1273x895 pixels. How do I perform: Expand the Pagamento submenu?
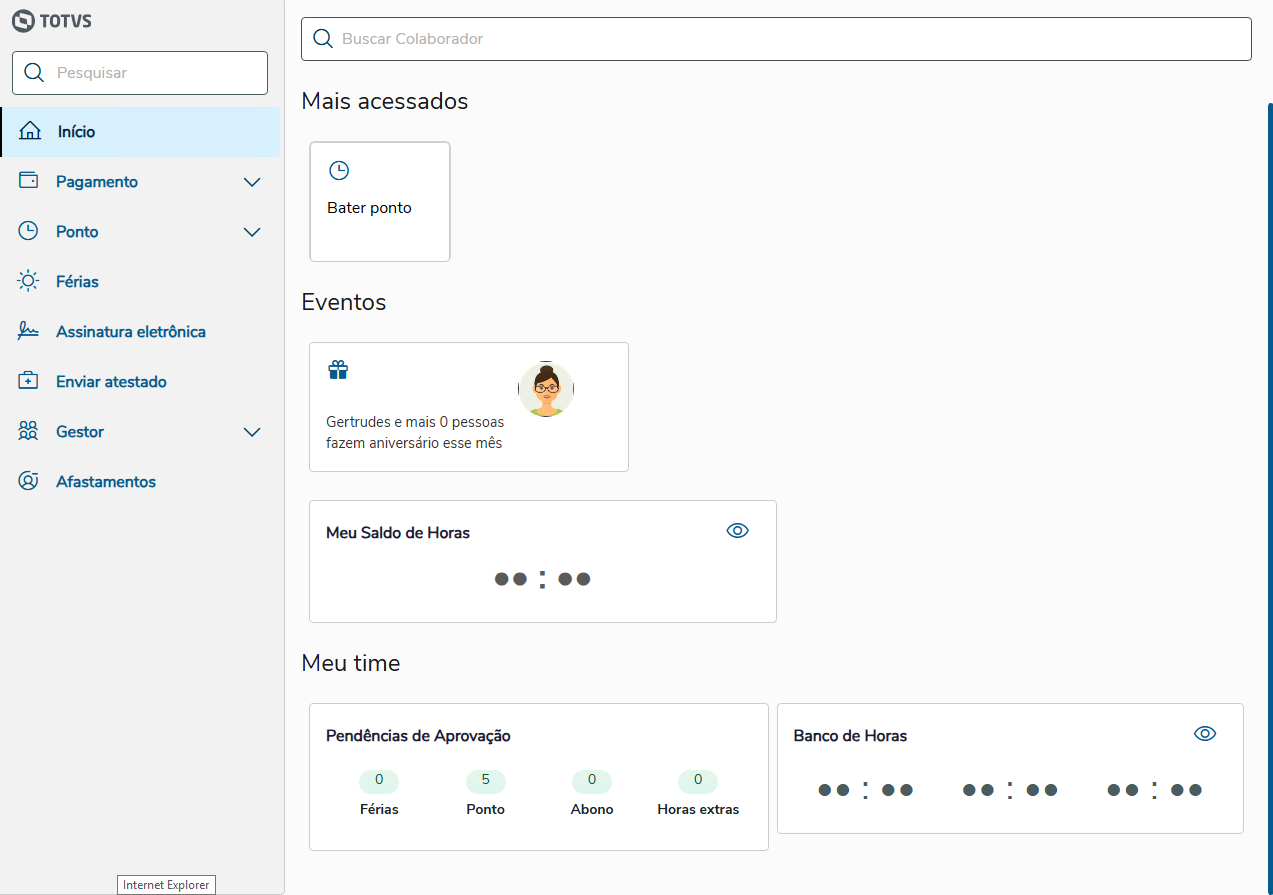point(252,182)
